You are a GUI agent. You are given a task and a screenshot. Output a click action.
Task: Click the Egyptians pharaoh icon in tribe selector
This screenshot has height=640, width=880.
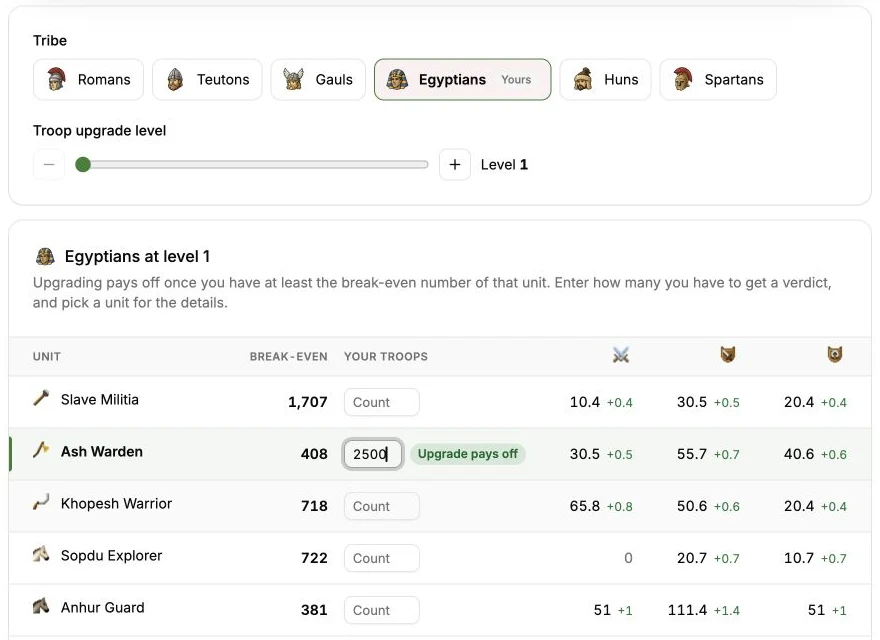click(x=397, y=79)
